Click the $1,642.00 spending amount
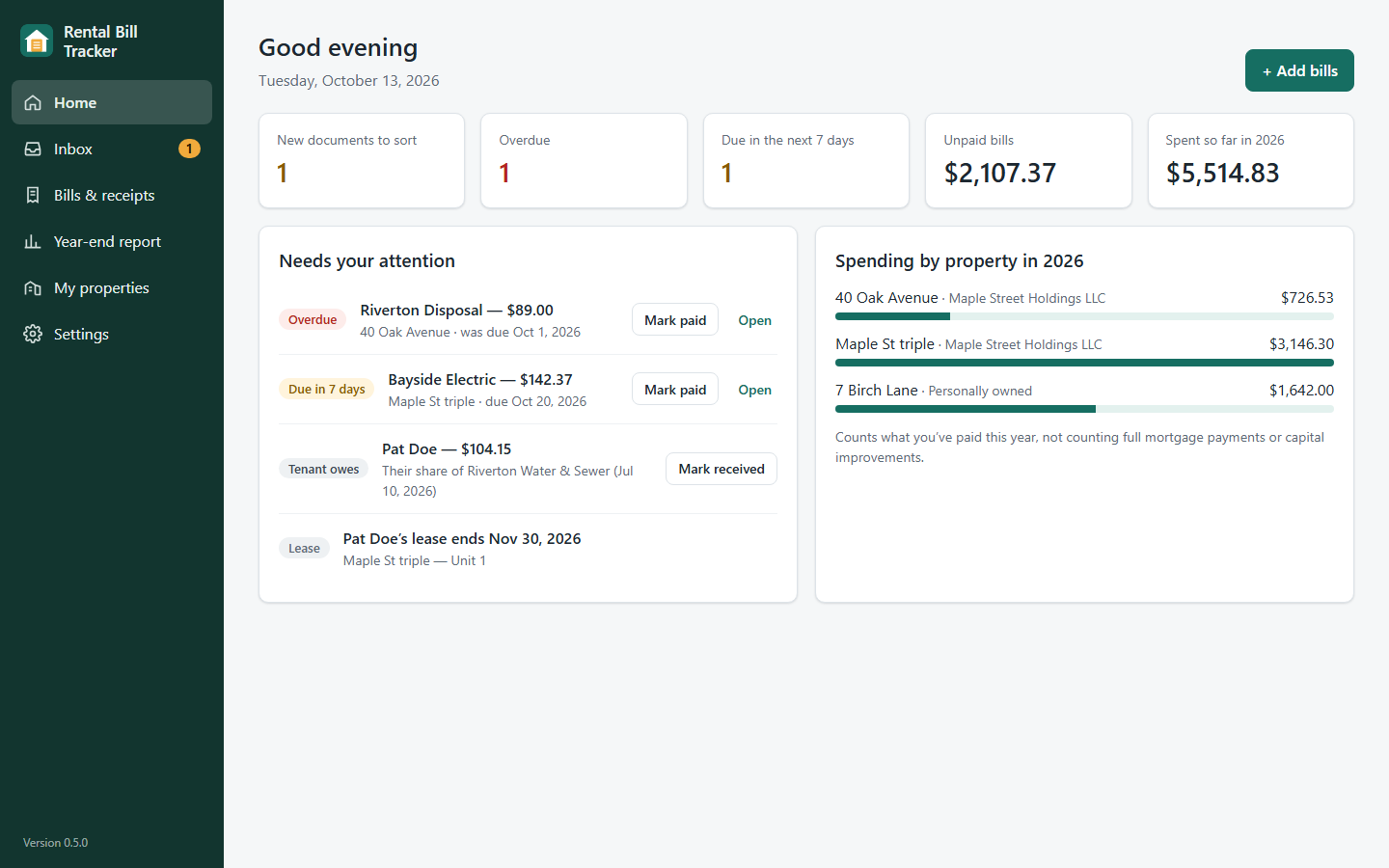The height and width of the screenshot is (868, 1389). point(1301,390)
